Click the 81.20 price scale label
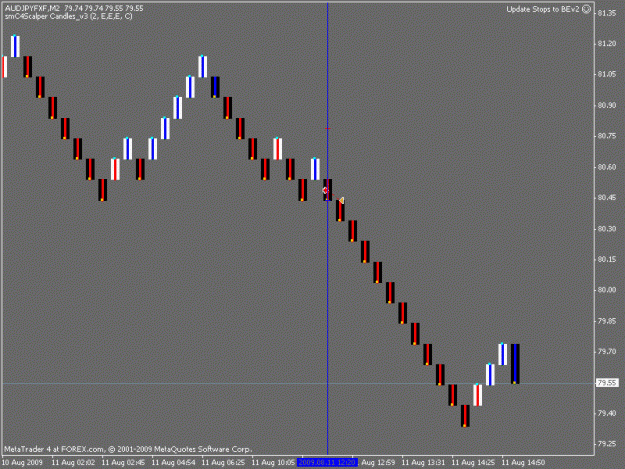625x469 pixels. point(607,43)
